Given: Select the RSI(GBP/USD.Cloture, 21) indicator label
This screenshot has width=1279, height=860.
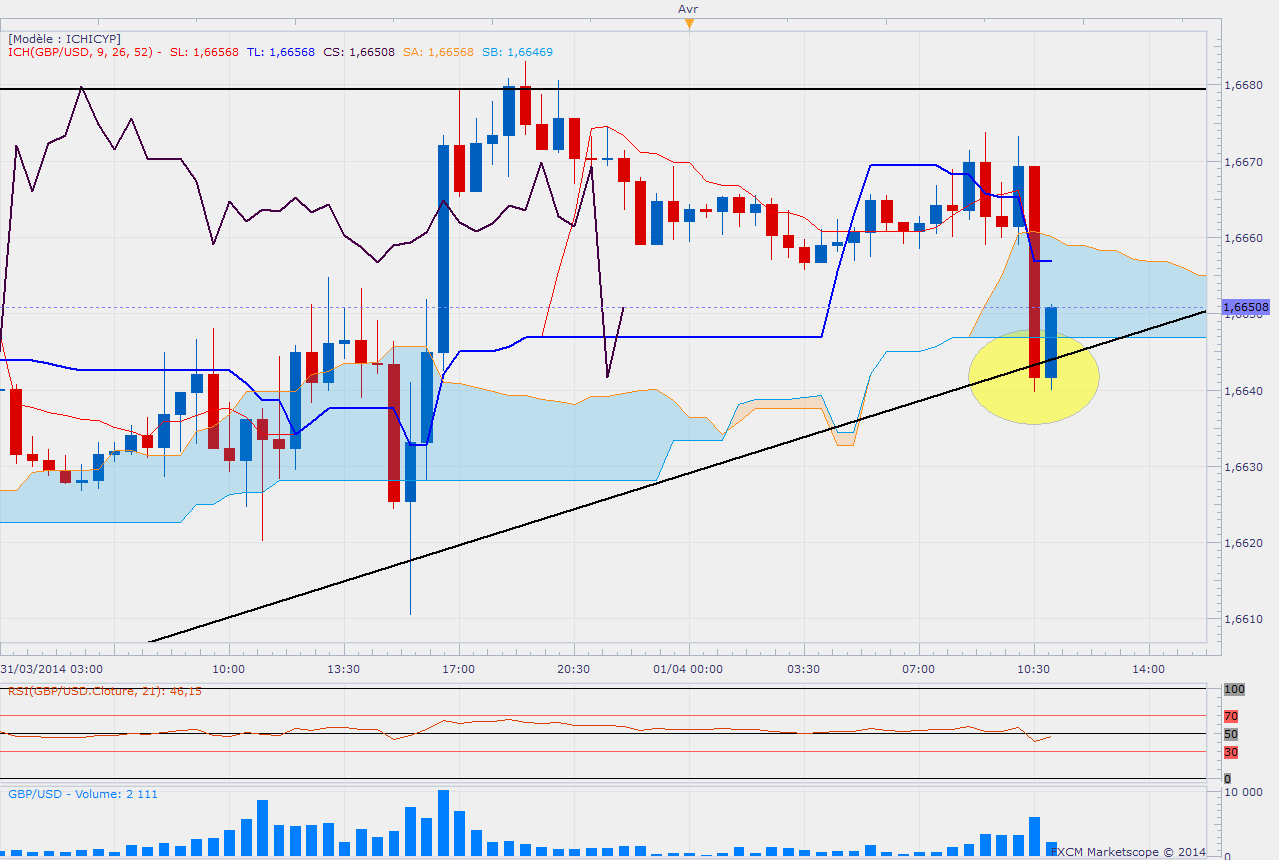Looking at the screenshot, I should coord(105,690).
